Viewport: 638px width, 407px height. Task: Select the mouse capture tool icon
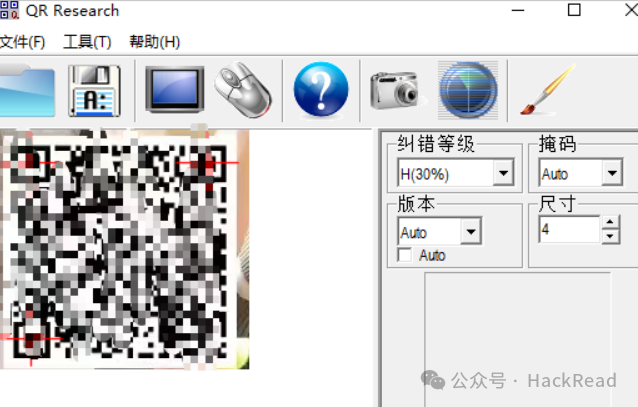[x=243, y=90]
